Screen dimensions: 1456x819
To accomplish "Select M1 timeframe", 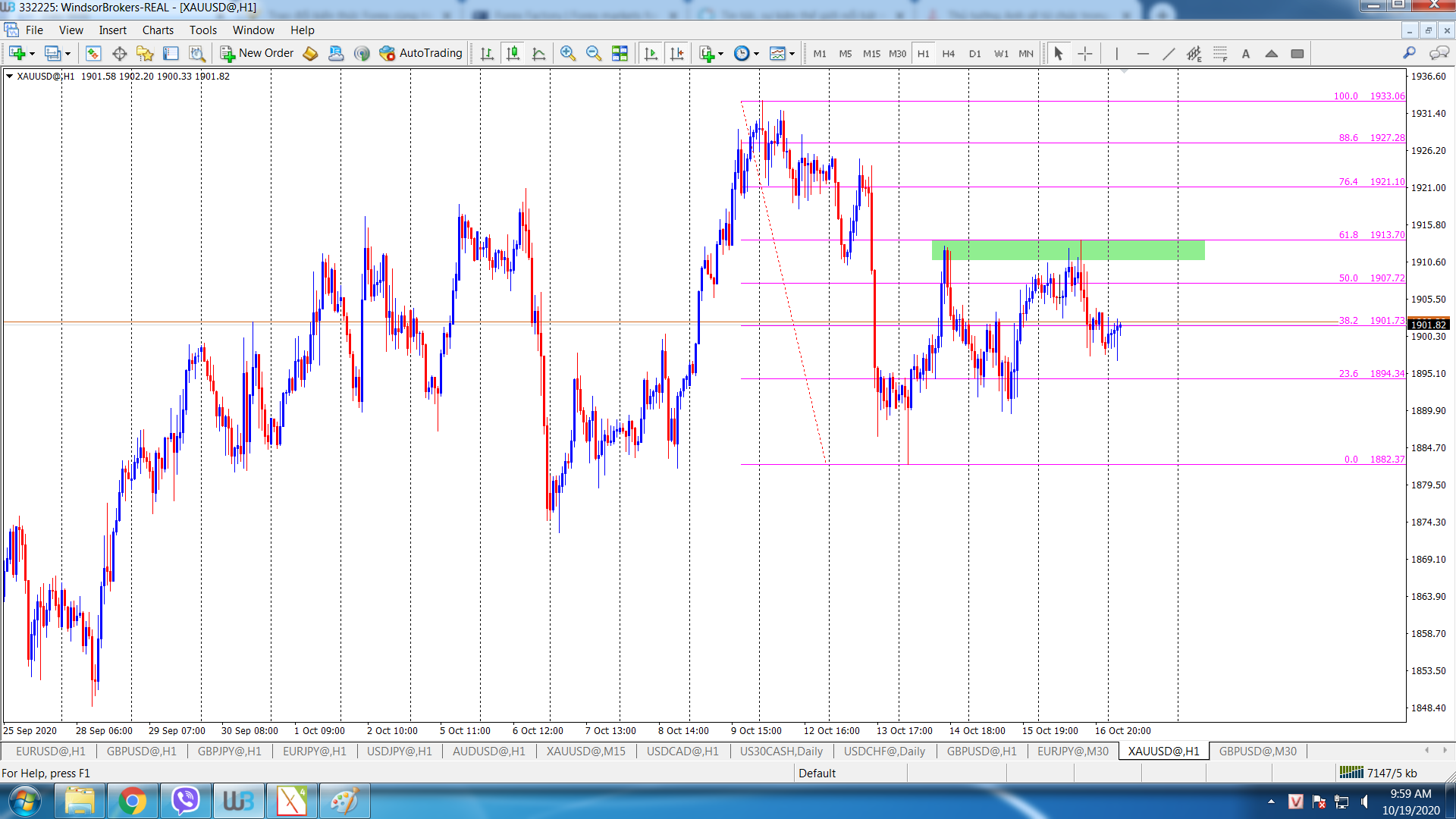I will coord(820,54).
